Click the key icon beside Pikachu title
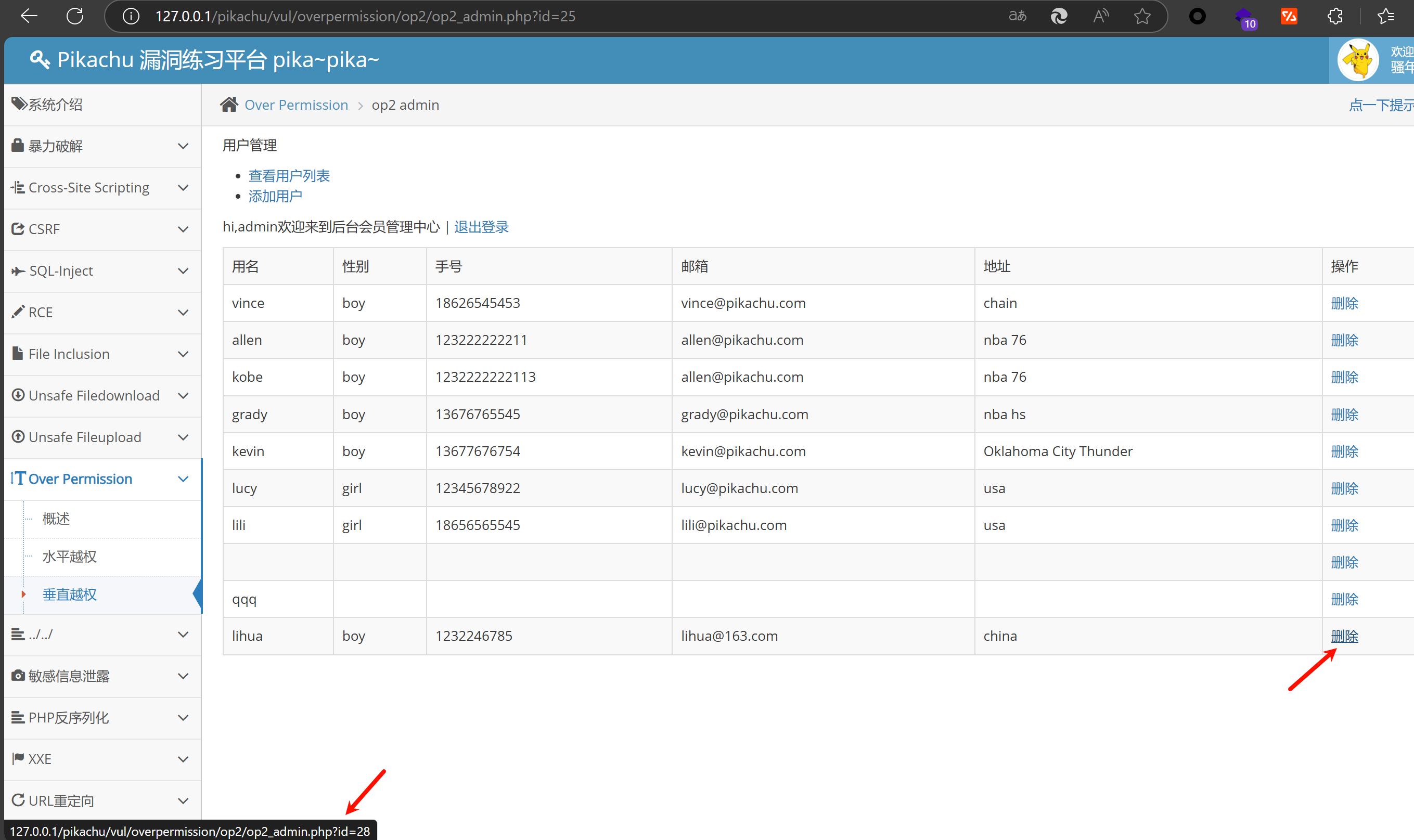Viewport: 1414px width, 840px height. pos(40,59)
